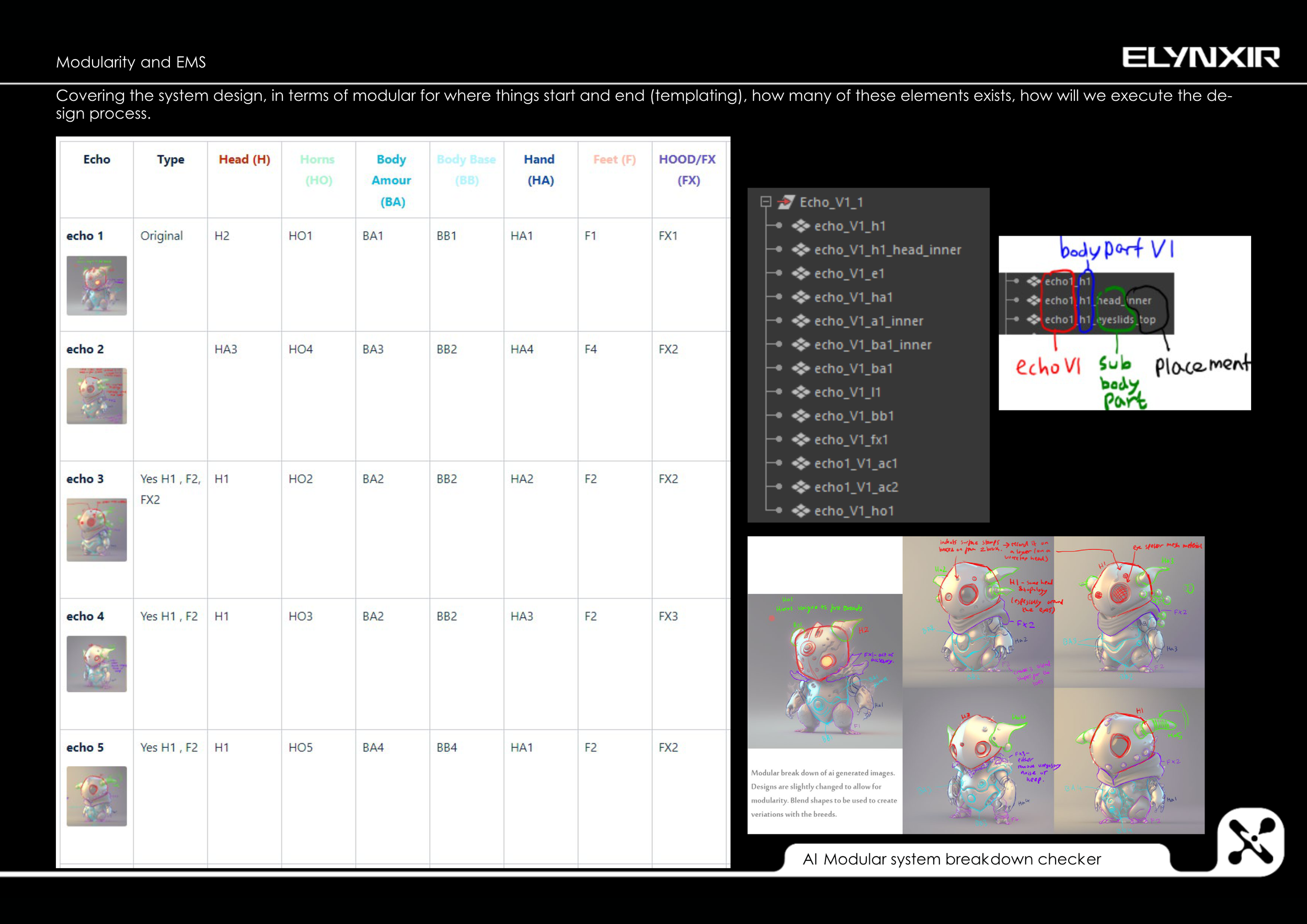Open the echo 3 creature thumbnail
Image resolution: width=1307 pixels, height=924 pixels.
(x=97, y=530)
